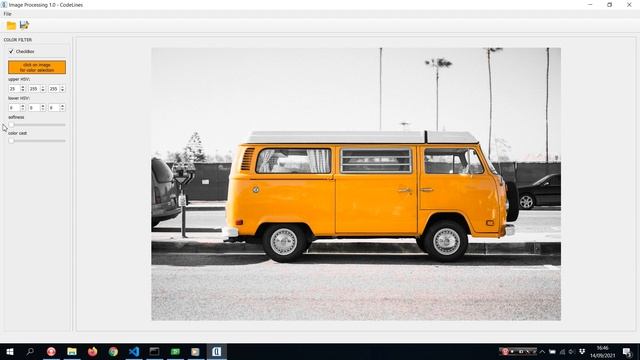Screen dimensions: 640x360
Task: Select the Image Processing app taskbar icon
Action: [x=216, y=351]
